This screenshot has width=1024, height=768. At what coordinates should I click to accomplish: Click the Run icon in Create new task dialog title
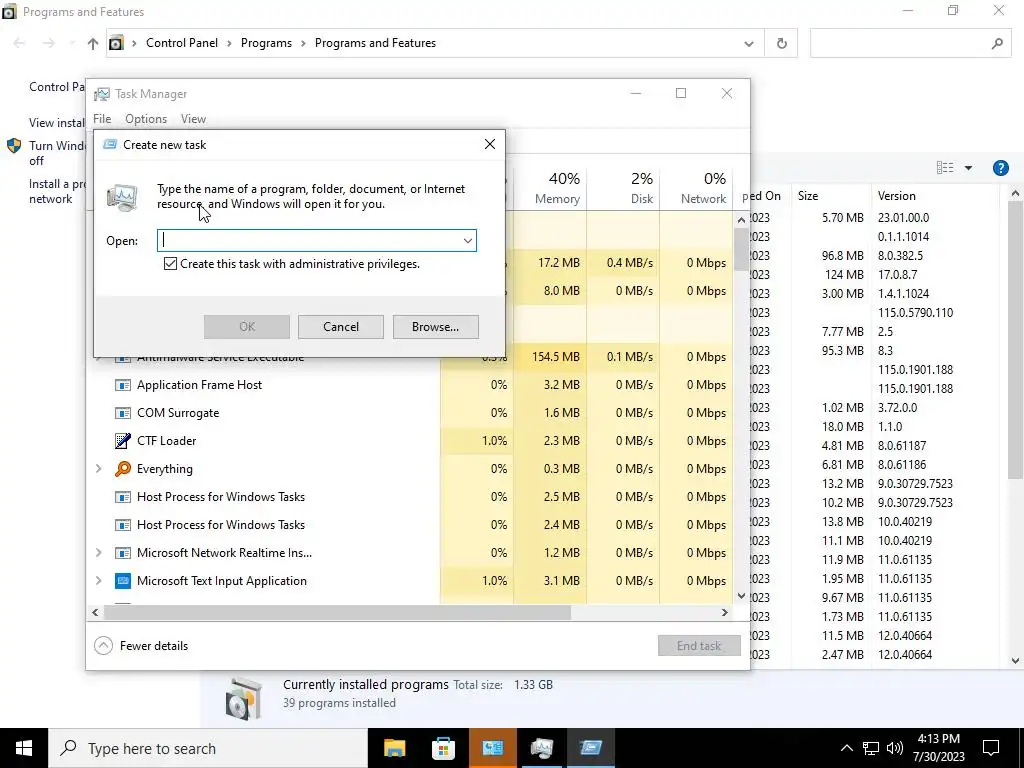click(110, 144)
